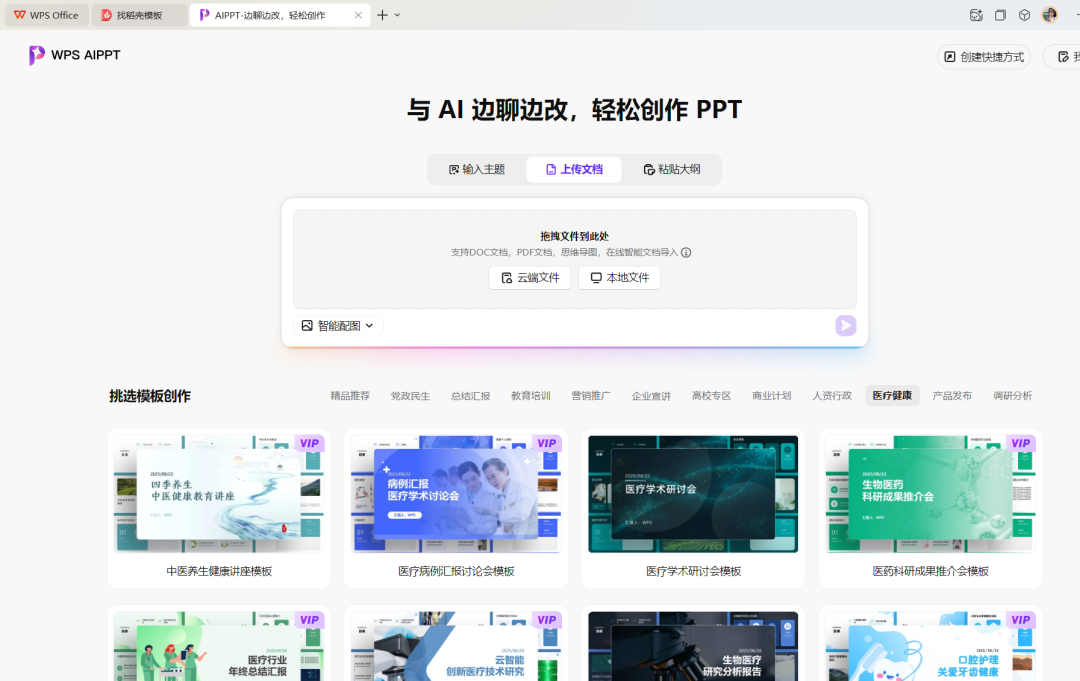The height and width of the screenshot is (681, 1080).
Task: Click the purple send arrow button
Action: pos(846,326)
